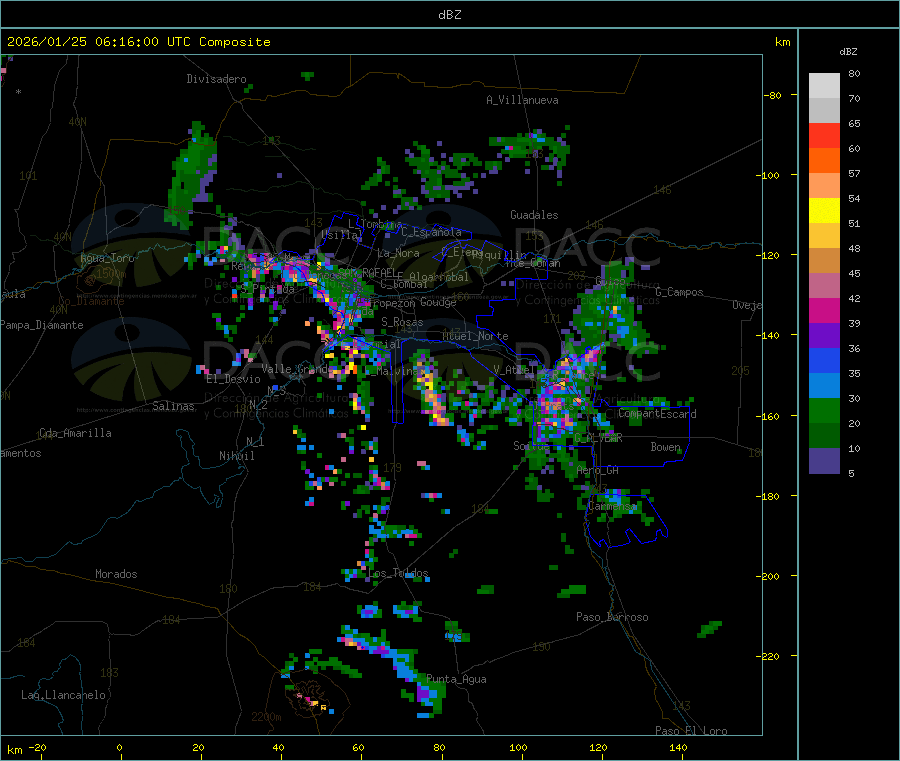
Task: Click the S_Rosas map label
Action: (402, 322)
